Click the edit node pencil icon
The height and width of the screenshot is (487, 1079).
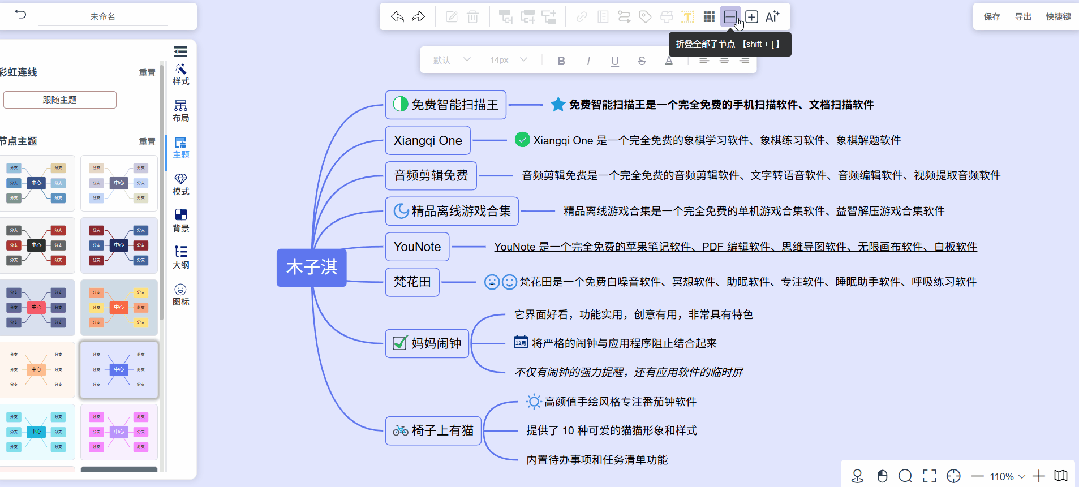pyautogui.click(x=451, y=17)
